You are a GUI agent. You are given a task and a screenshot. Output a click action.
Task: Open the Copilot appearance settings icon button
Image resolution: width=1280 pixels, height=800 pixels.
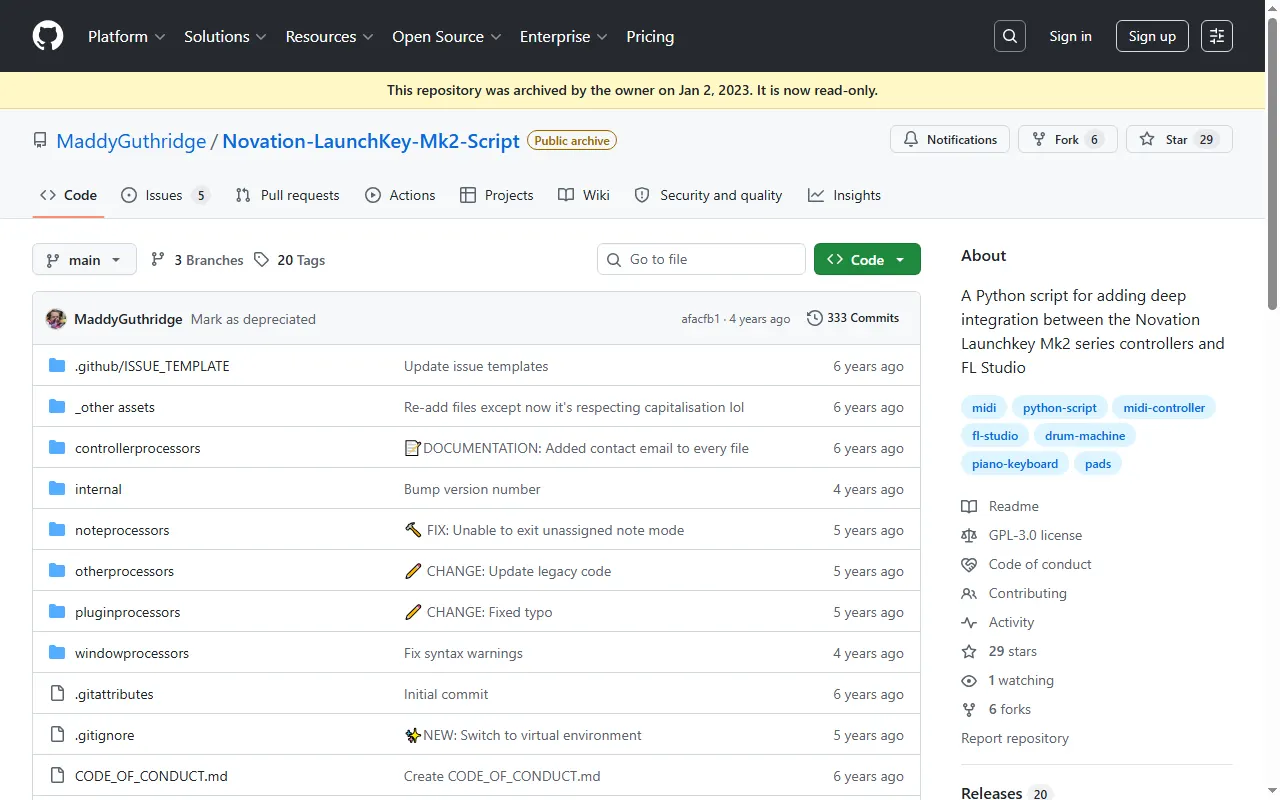[x=1217, y=36]
